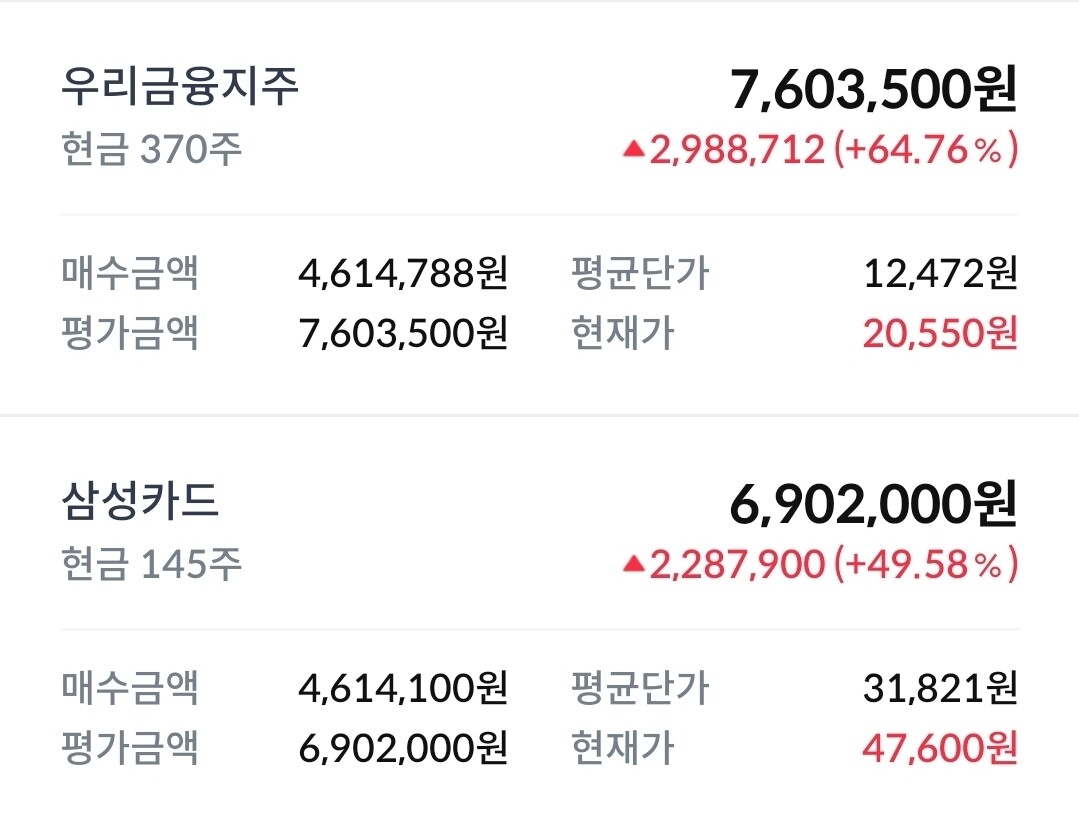Click 삼성카드's 평가금액 label
This screenshot has height=823, width=1079.
130,747
